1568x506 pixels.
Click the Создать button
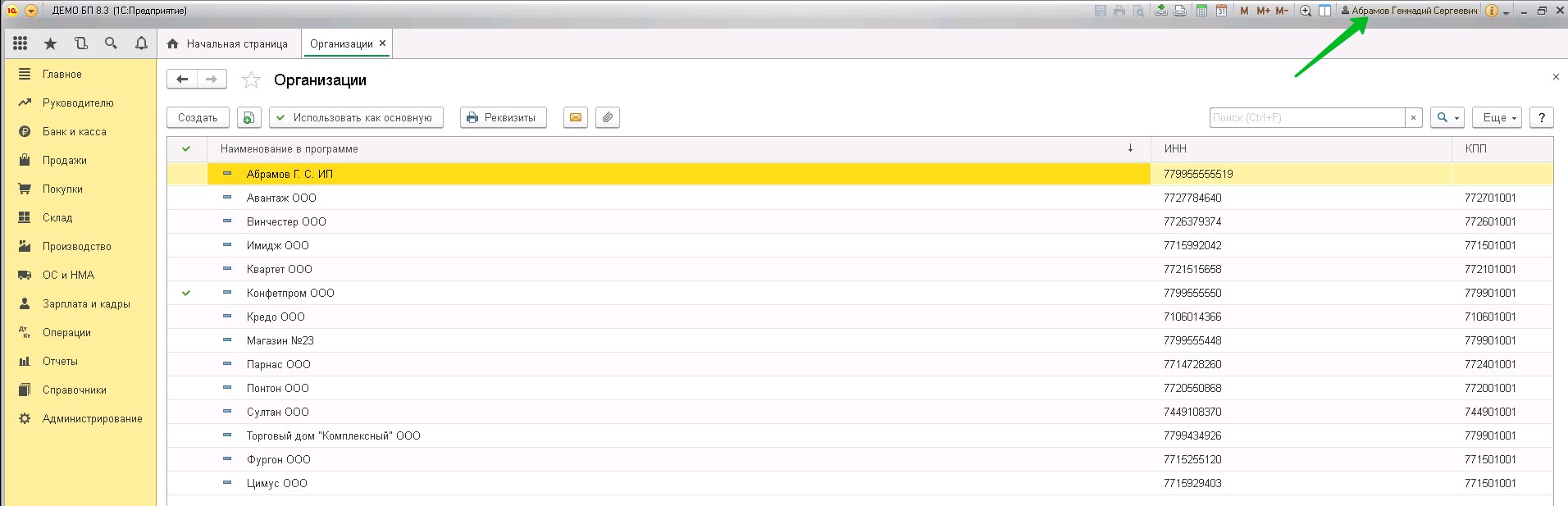[198, 117]
